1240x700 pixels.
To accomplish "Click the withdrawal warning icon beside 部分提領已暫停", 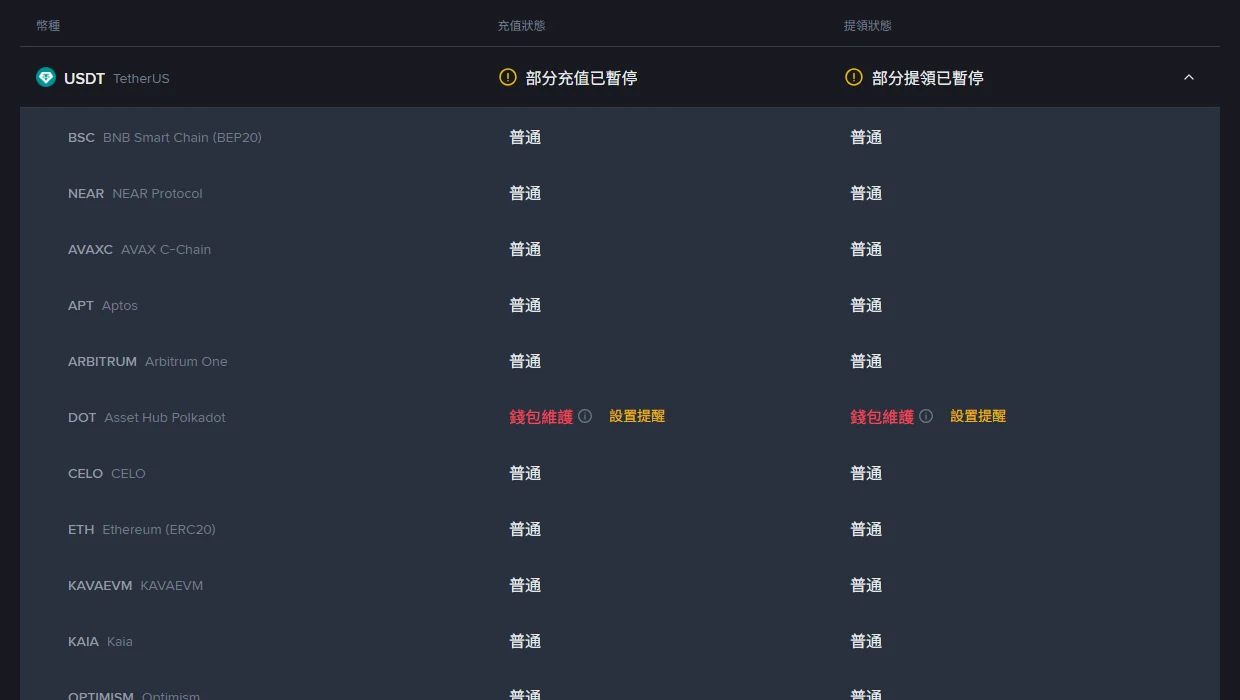I will [x=854, y=77].
